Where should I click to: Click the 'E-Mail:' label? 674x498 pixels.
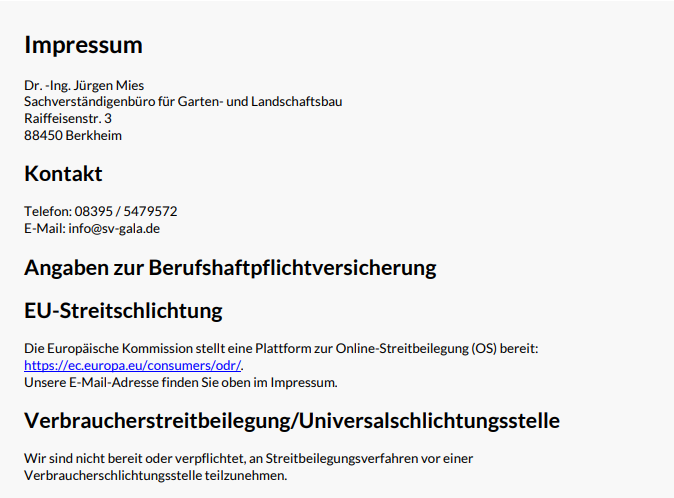[44, 228]
